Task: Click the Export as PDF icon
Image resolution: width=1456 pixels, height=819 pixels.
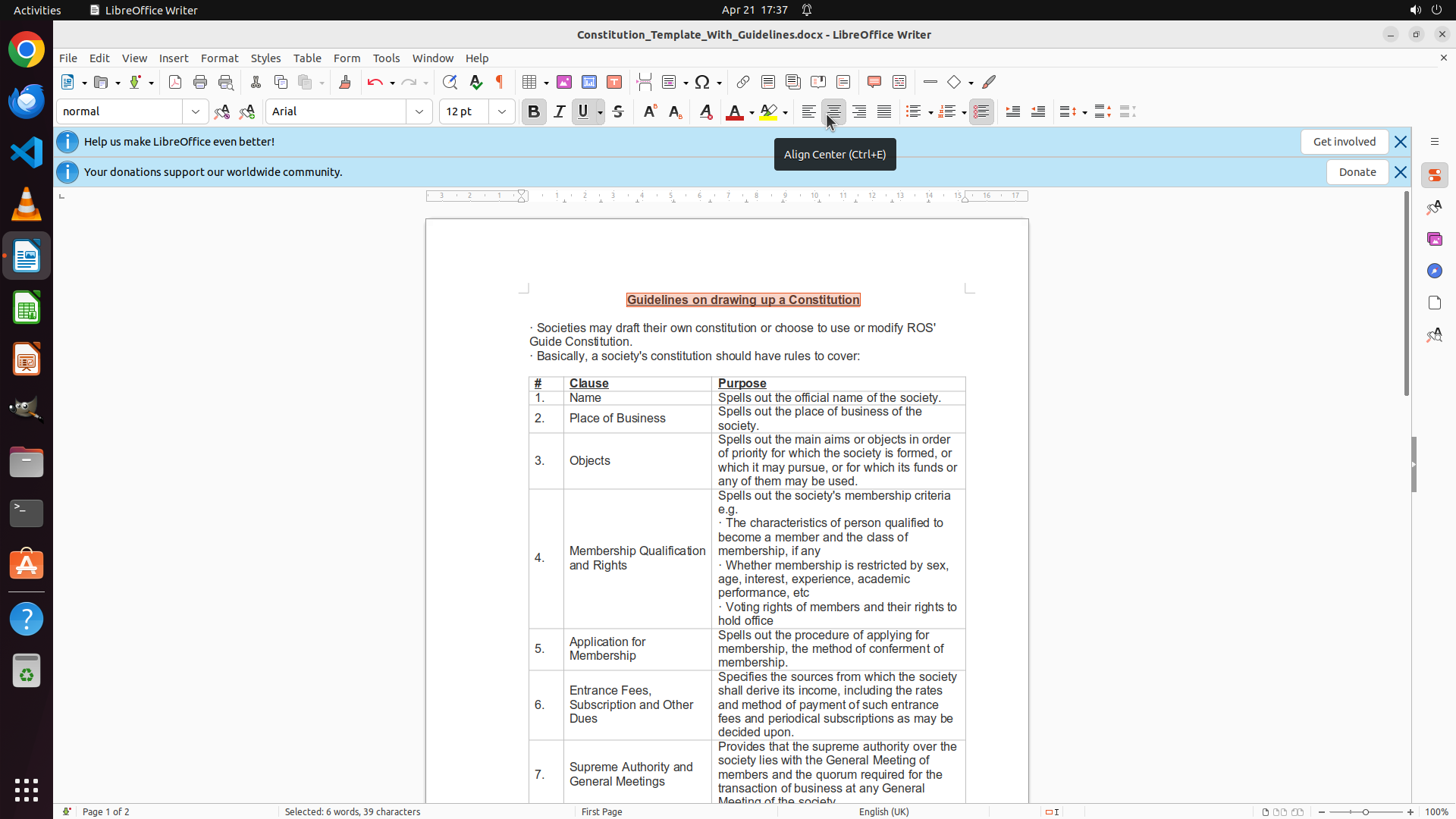Action: click(x=175, y=82)
